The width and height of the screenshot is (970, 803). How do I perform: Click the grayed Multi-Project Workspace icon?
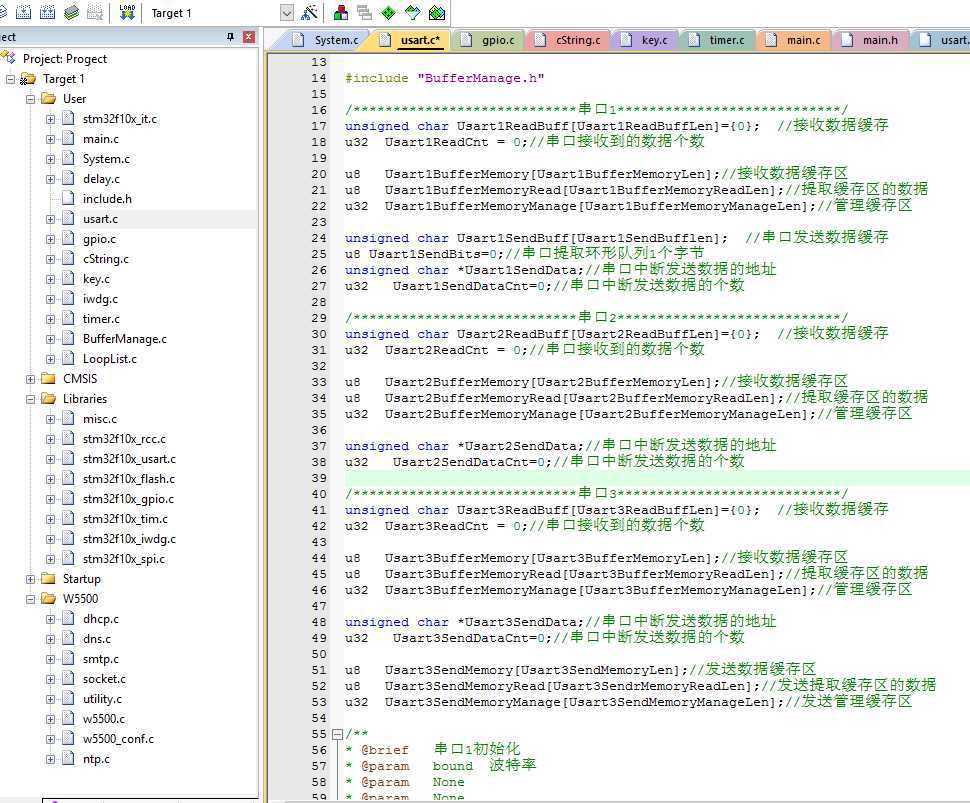[364, 12]
